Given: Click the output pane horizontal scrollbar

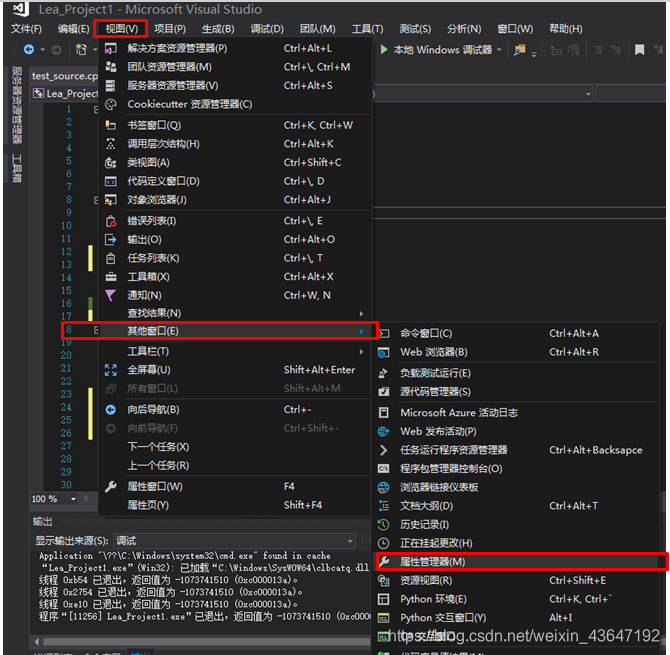Looking at the screenshot, I should click(207, 641).
